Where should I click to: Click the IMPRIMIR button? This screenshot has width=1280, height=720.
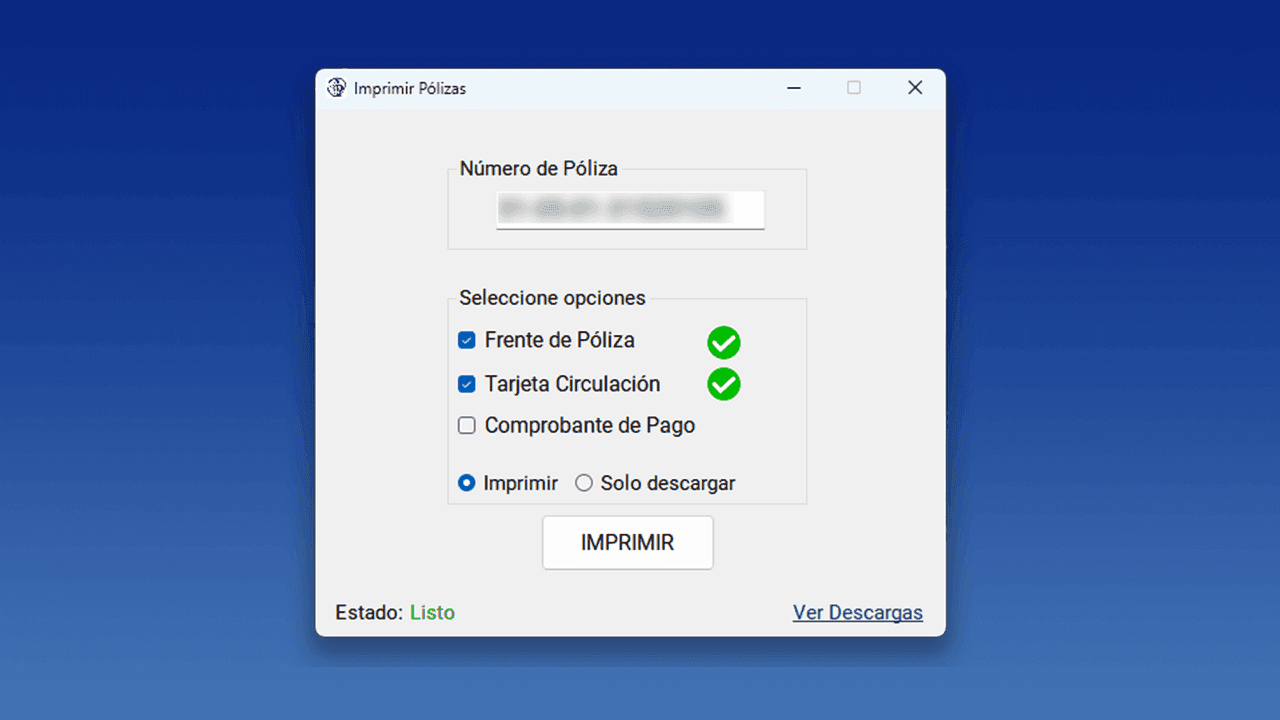[628, 543]
